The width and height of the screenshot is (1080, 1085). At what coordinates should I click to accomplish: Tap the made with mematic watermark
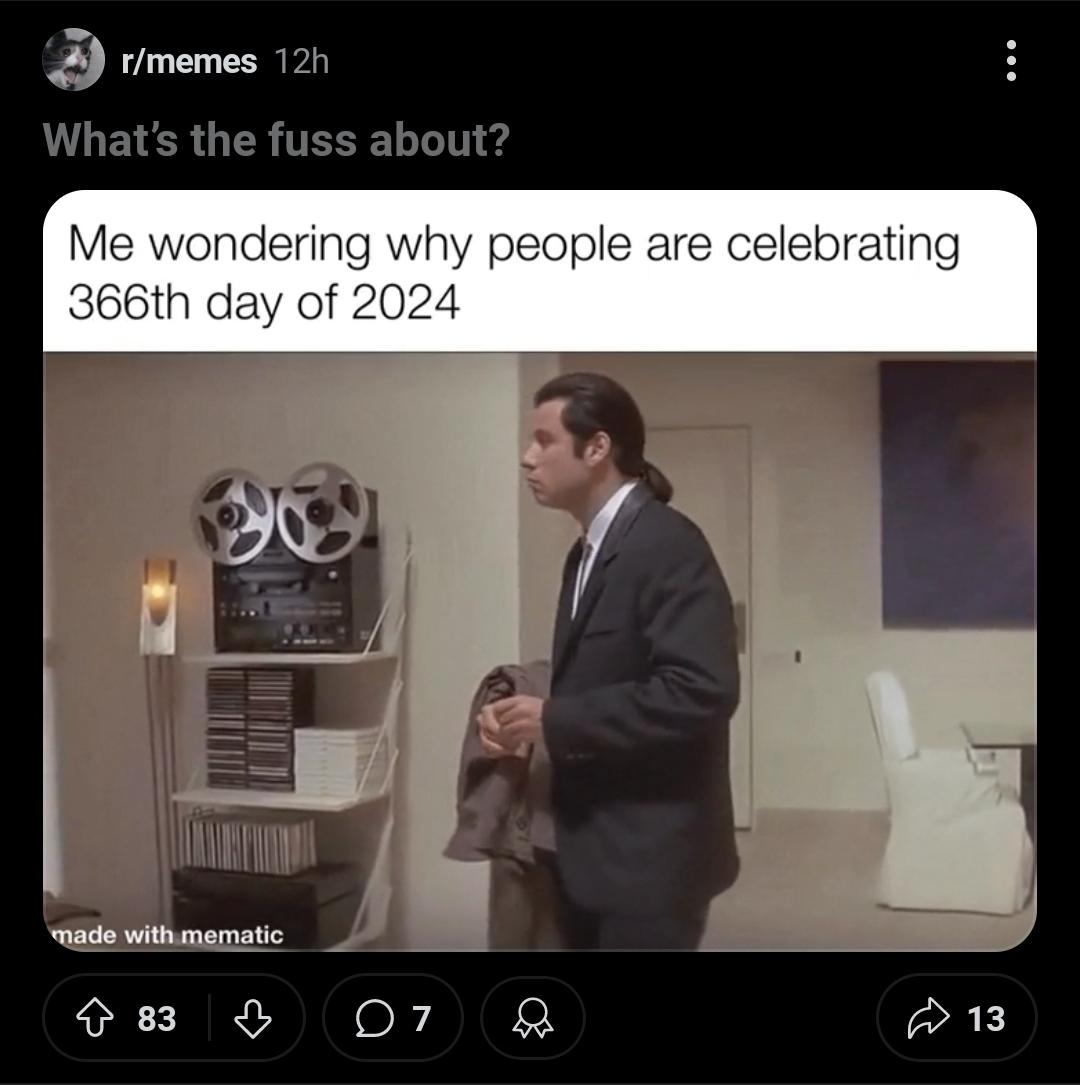168,935
